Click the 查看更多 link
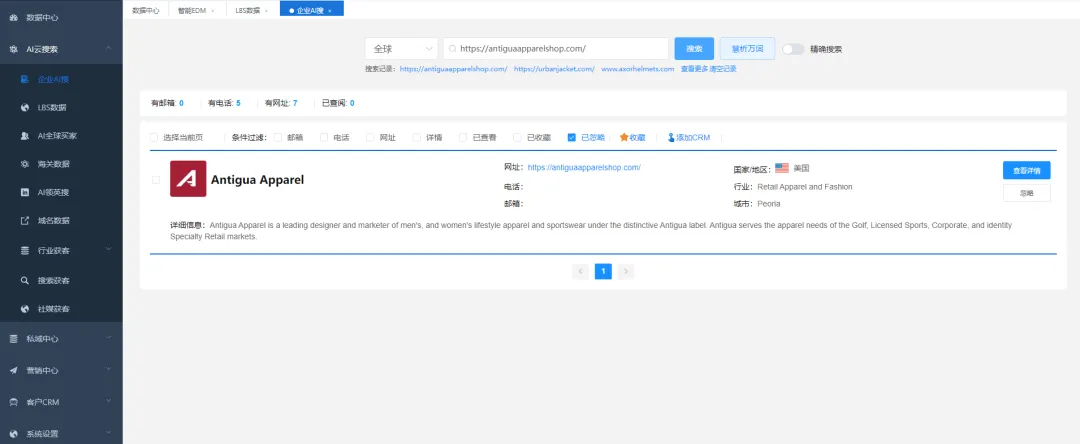 (694, 70)
